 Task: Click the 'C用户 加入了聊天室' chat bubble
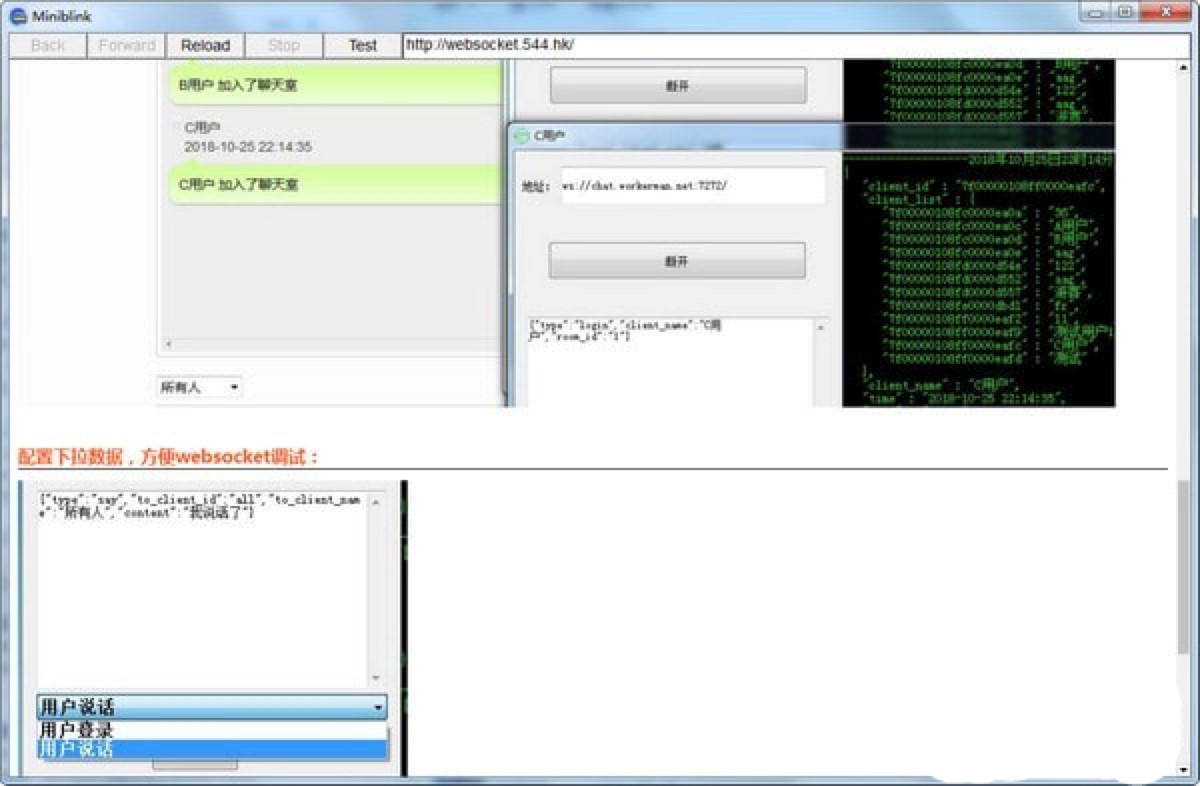coord(336,184)
